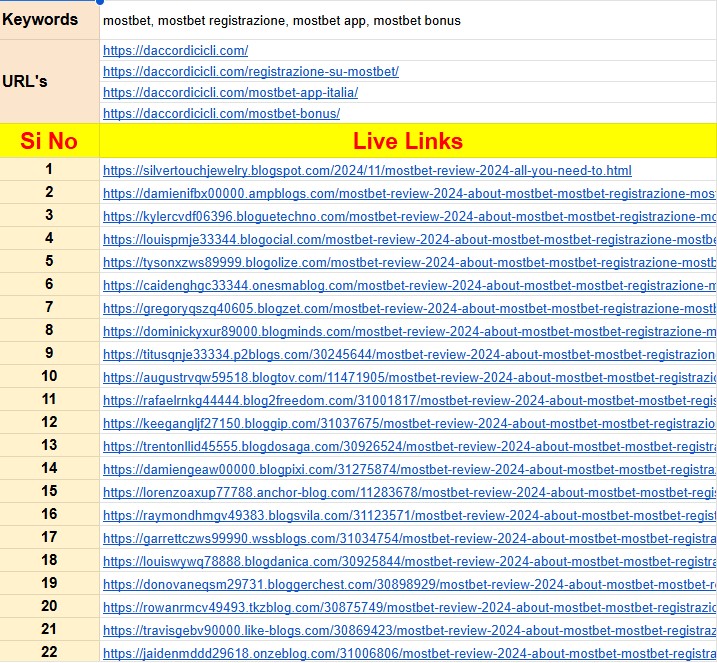Viewport: 717px width, 663px height.
Task: Select the cell with serial number 21
Action: click(x=49, y=629)
